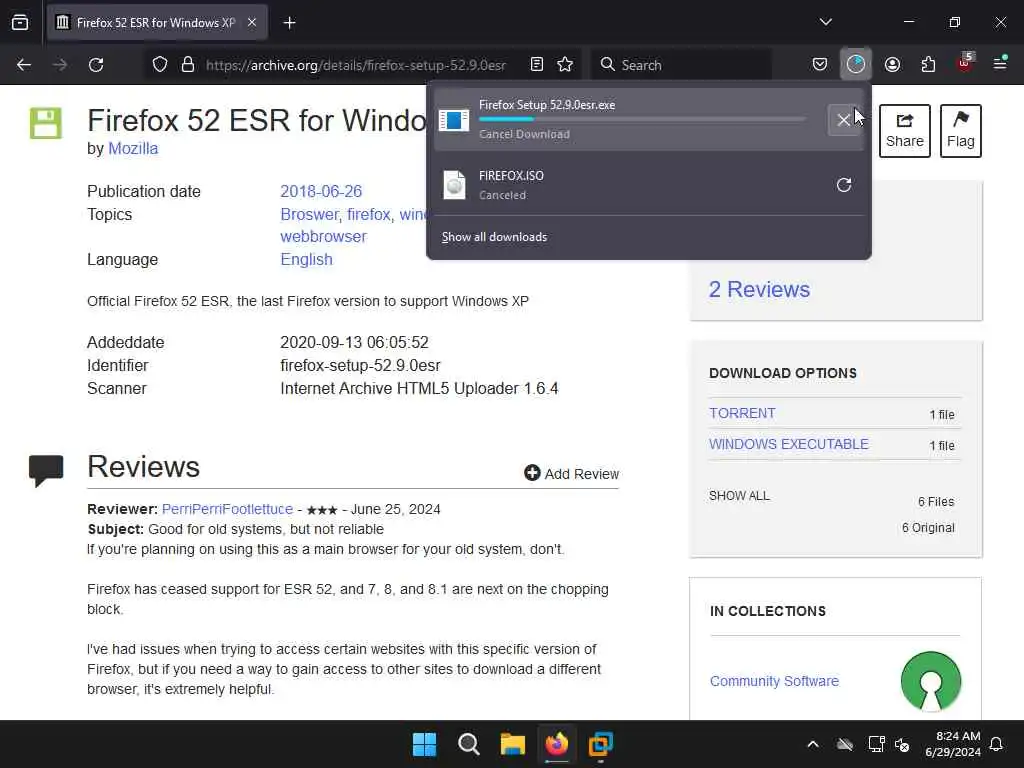Bookmark this page with the star icon
Screen dimensions: 1024x768
(565, 65)
